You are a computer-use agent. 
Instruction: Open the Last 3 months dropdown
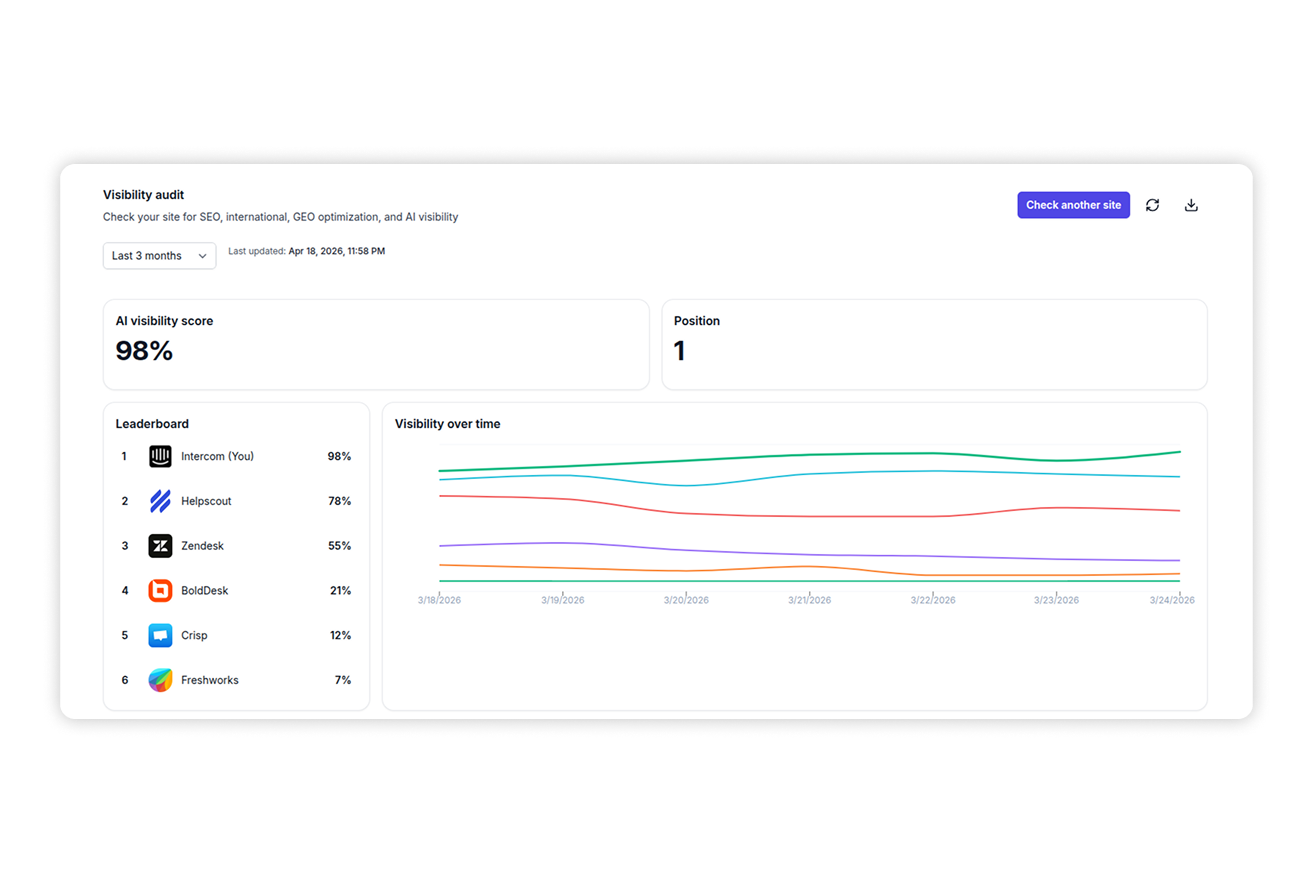tap(159, 255)
